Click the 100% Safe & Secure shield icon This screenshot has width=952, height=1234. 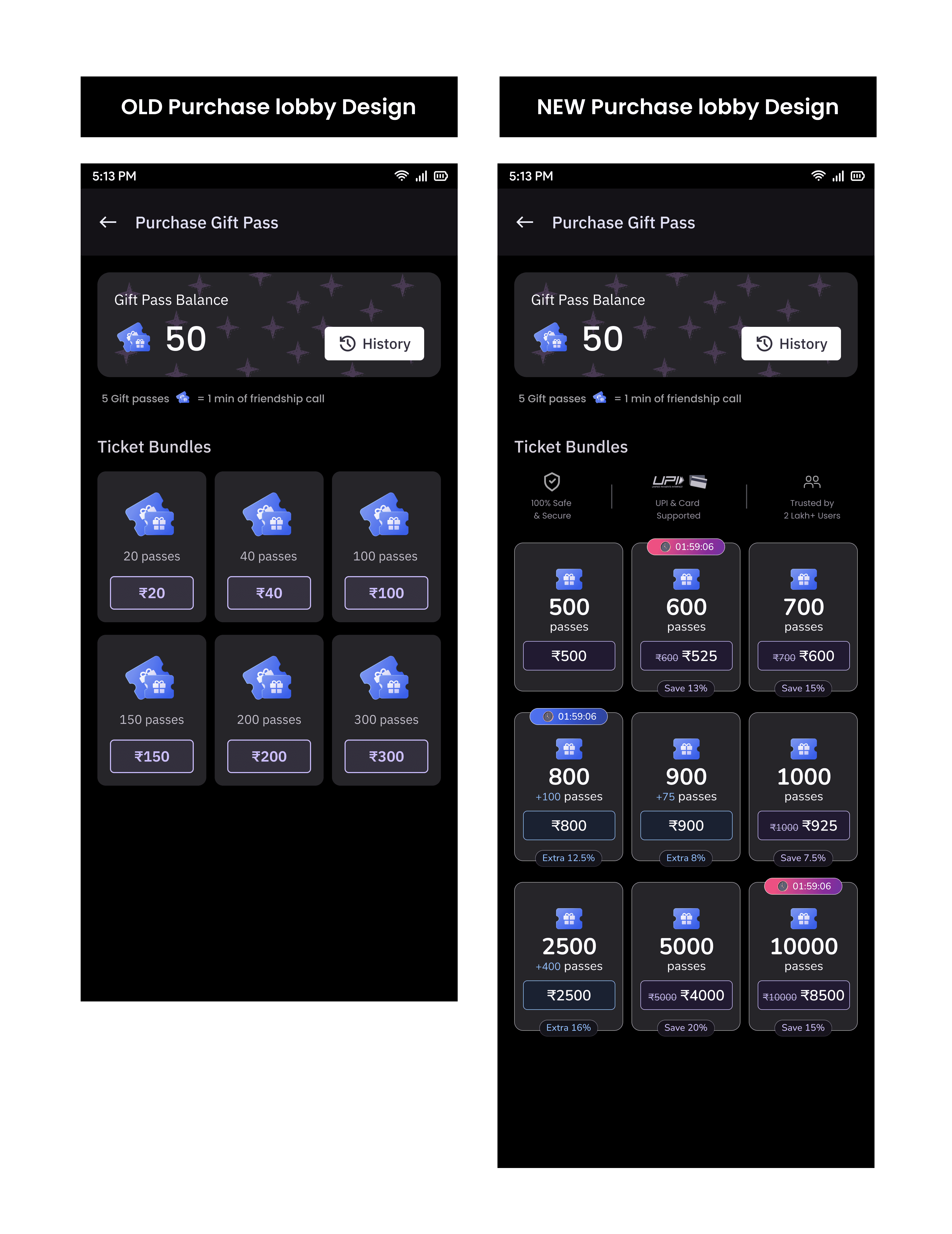551,481
